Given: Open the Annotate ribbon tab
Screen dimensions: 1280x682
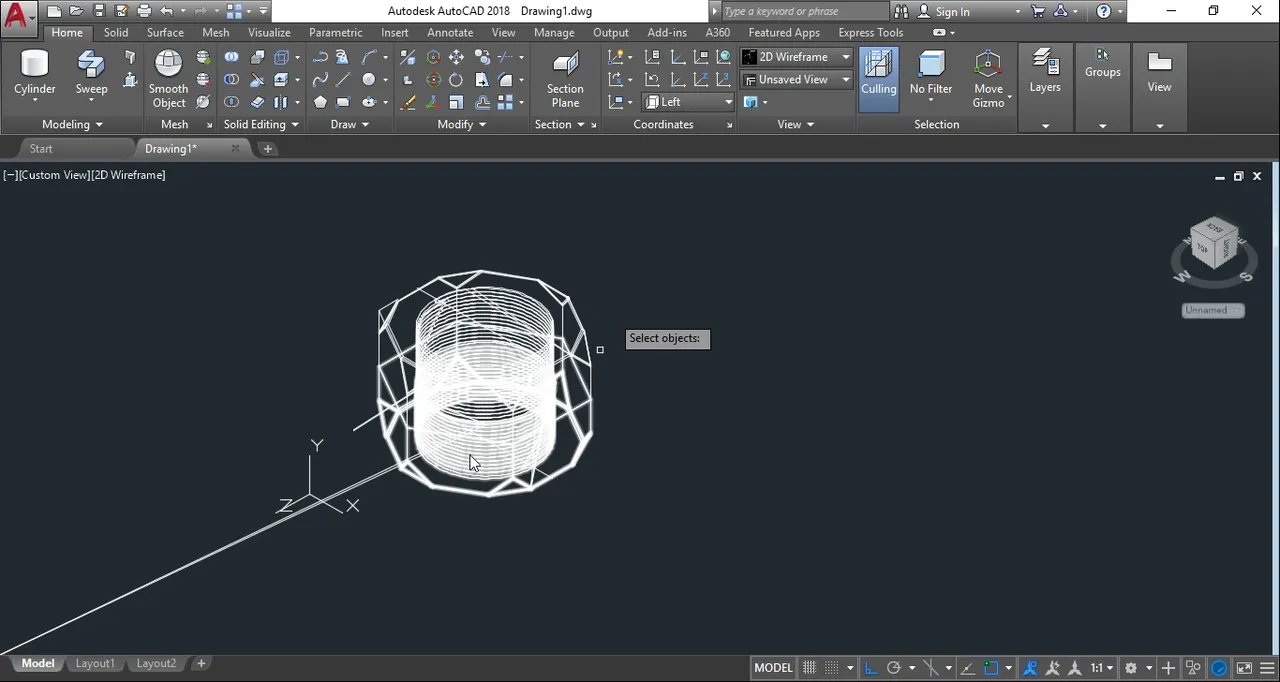Looking at the screenshot, I should (x=450, y=32).
